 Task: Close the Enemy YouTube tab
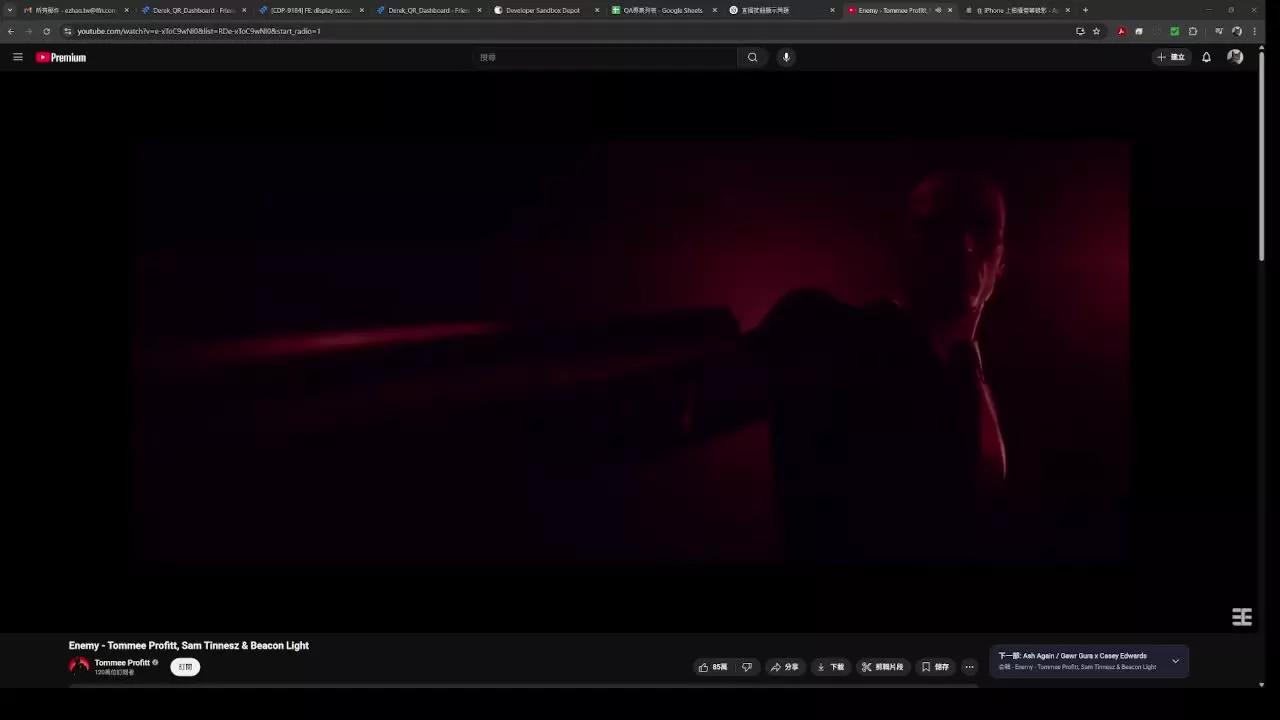tap(950, 10)
